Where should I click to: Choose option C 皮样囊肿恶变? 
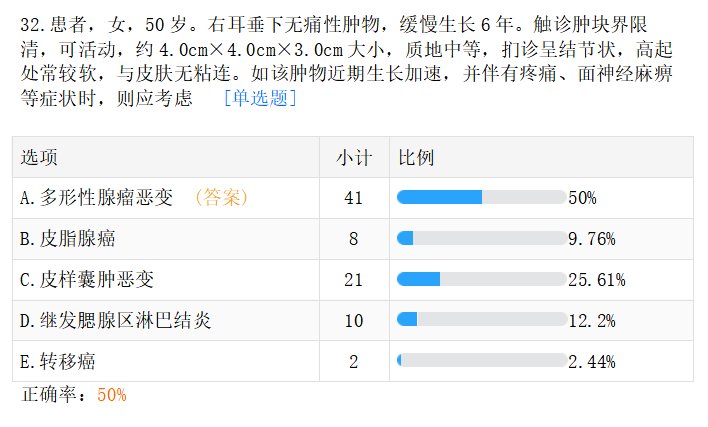87,280
